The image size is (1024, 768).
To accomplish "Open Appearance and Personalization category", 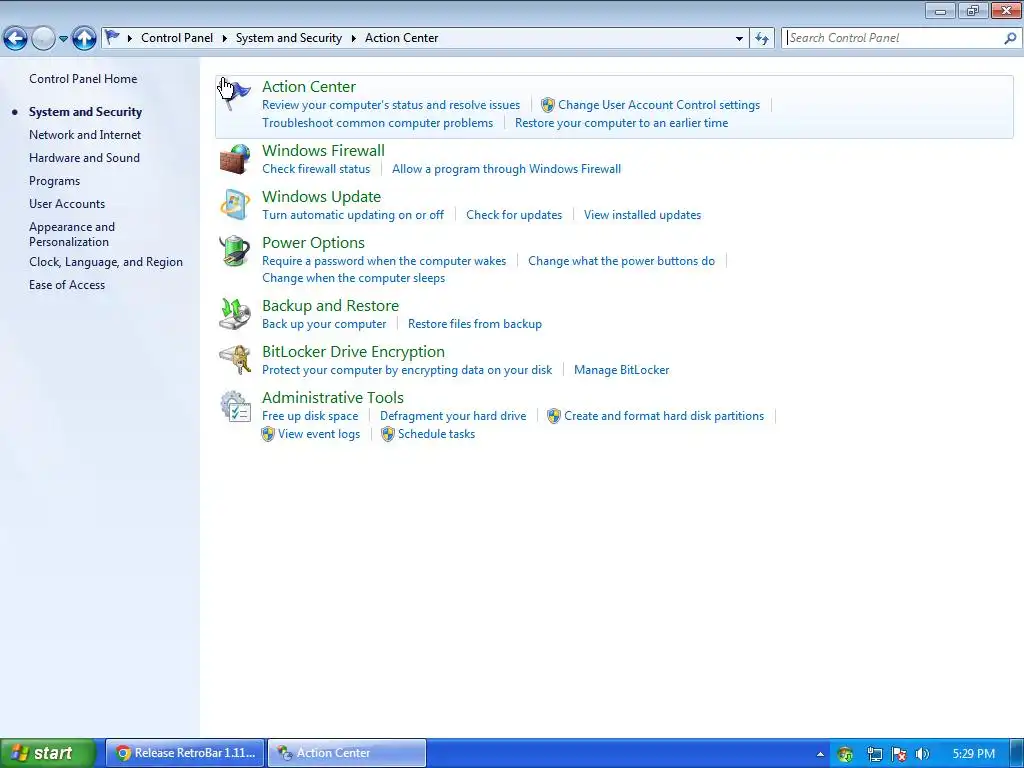I will 72,234.
